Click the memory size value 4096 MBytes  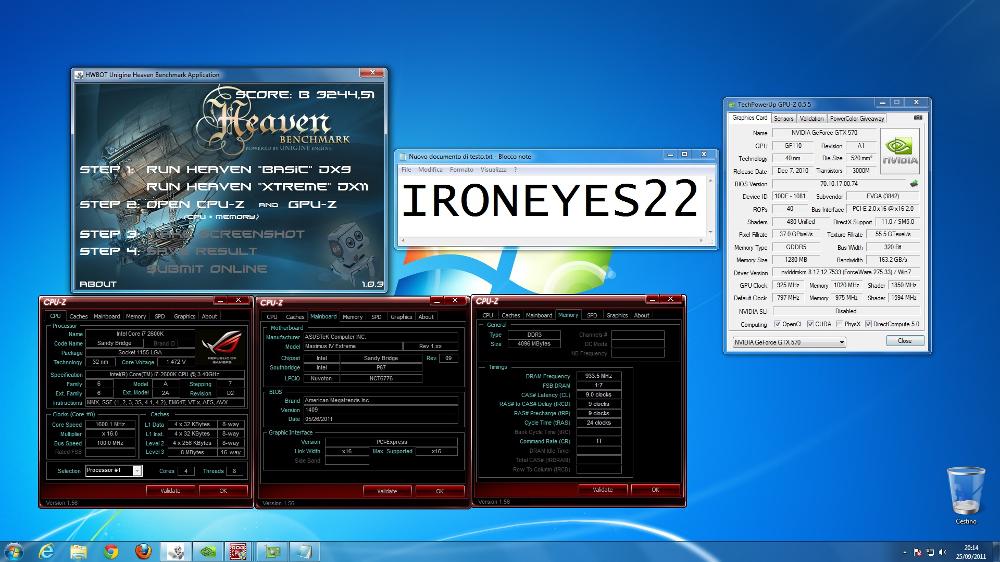[533, 344]
